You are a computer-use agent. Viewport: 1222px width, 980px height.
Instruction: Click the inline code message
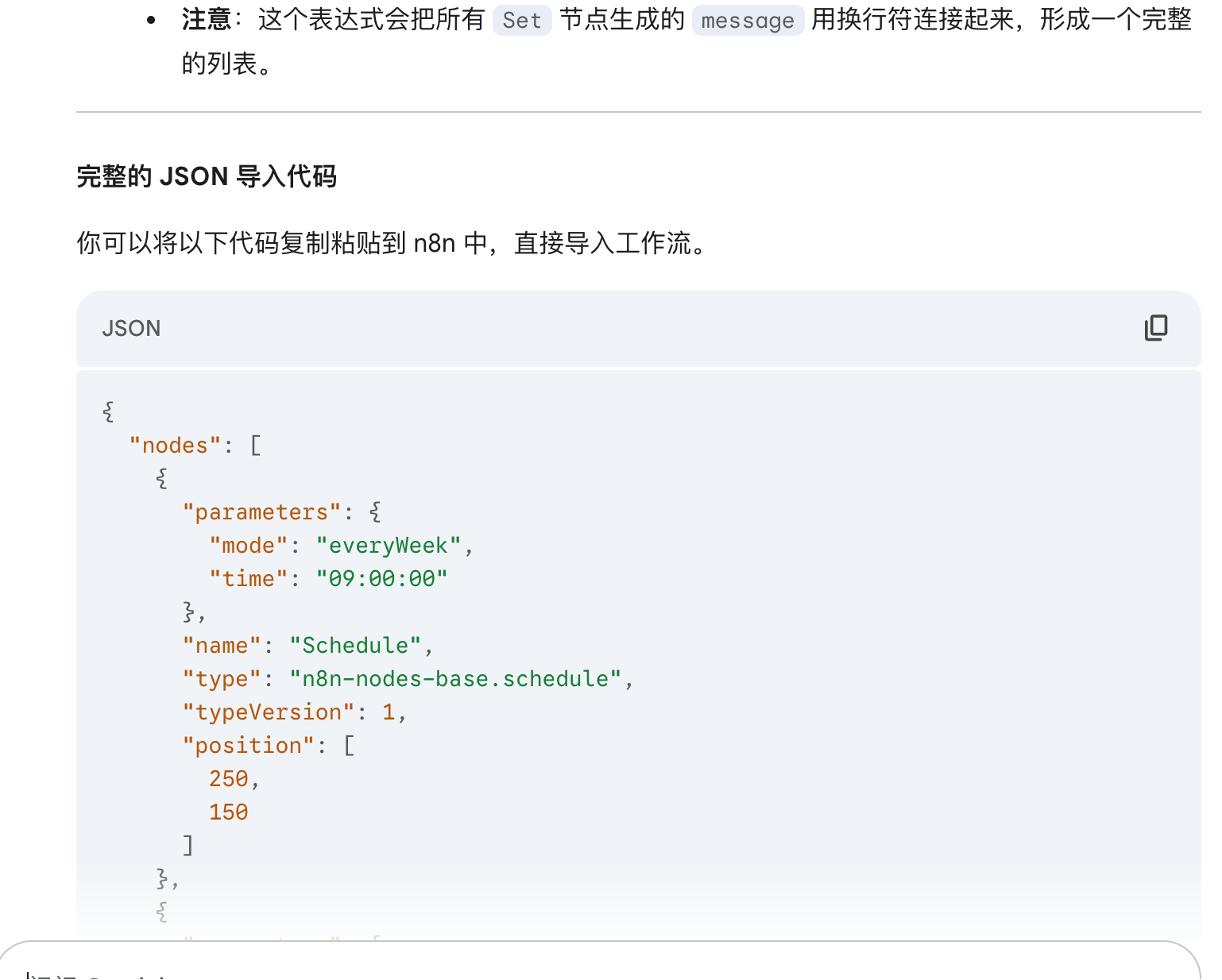pyautogui.click(x=748, y=20)
